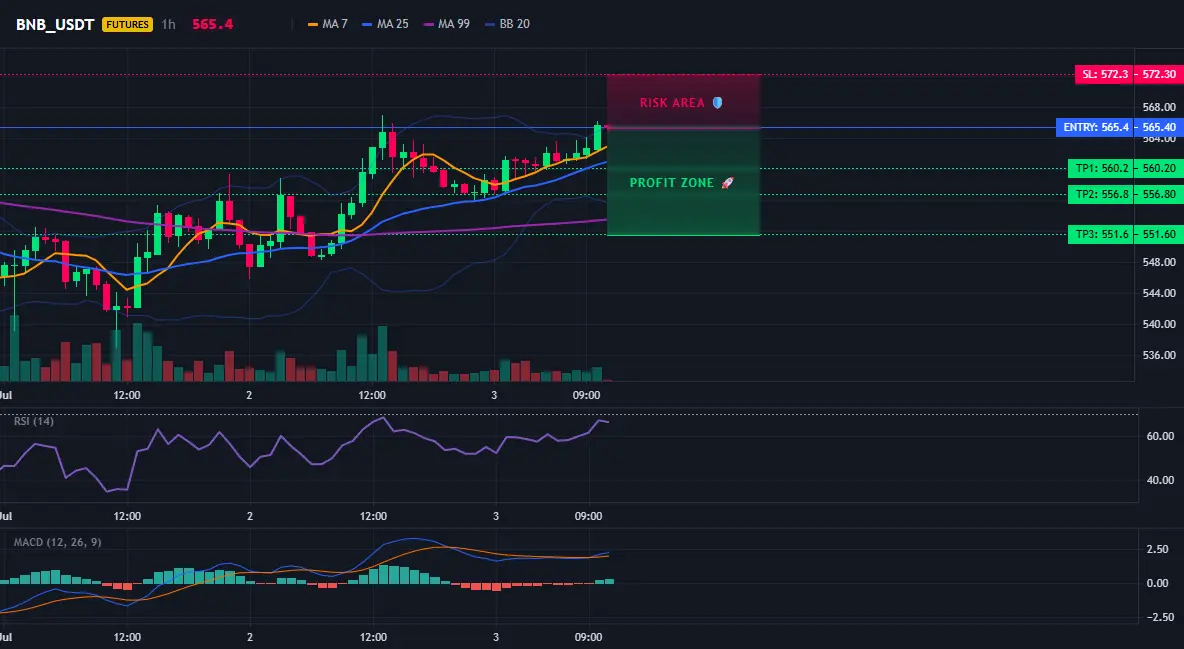Click the BNB_USDT symbol name
Screen dimensions: 1184x649
55,24
